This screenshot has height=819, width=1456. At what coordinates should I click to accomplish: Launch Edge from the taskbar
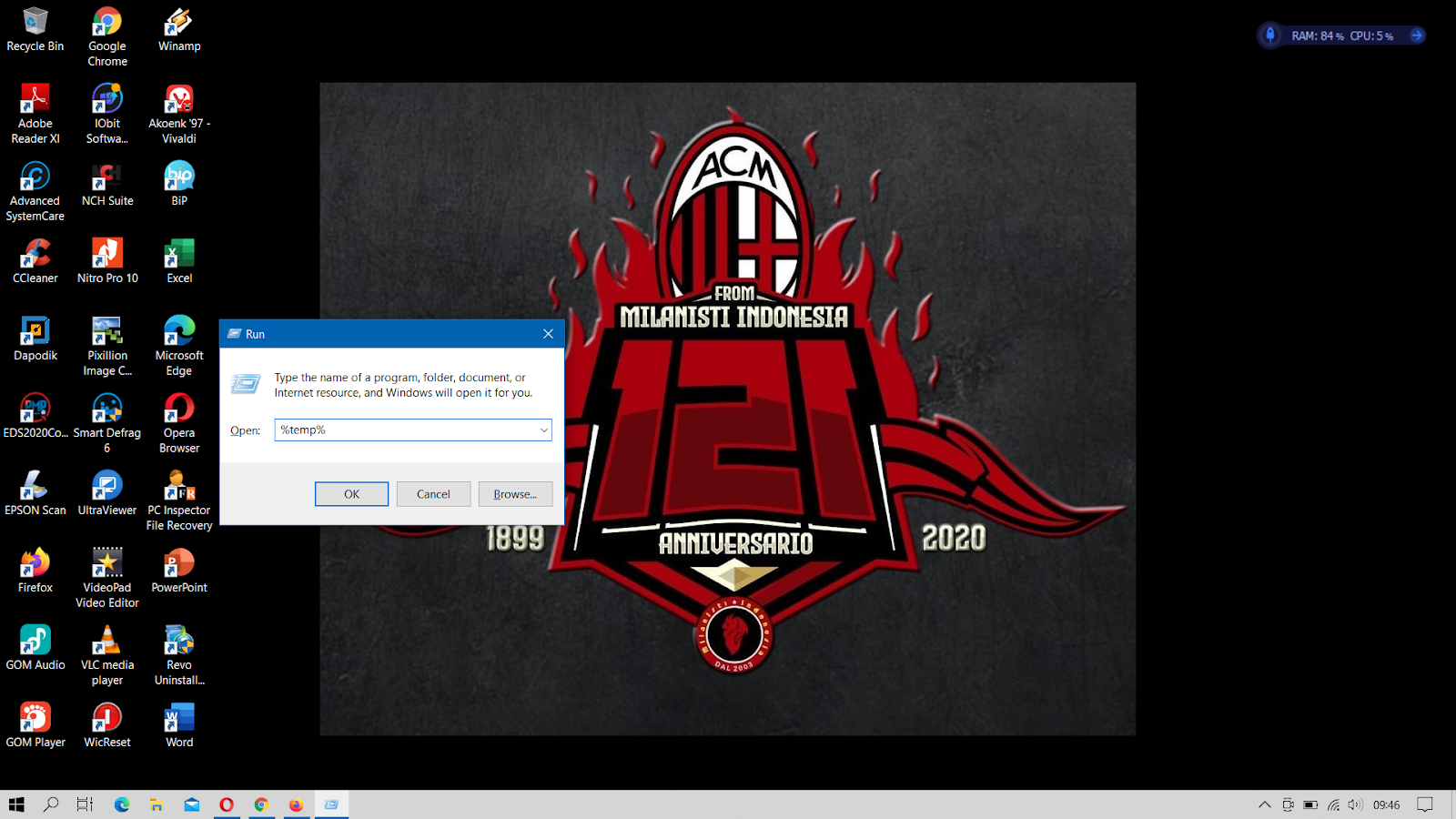click(x=121, y=804)
